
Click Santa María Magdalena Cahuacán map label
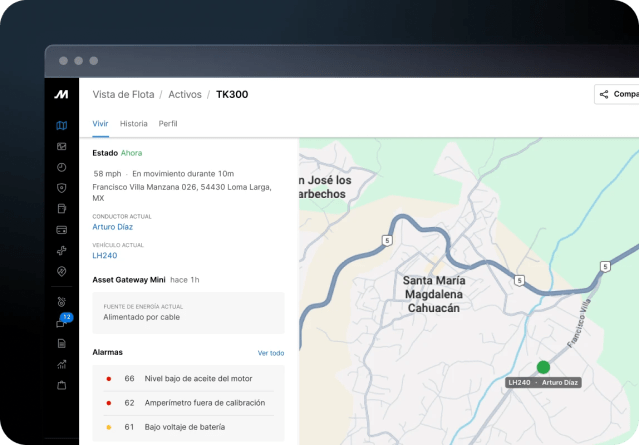point(434,294)
